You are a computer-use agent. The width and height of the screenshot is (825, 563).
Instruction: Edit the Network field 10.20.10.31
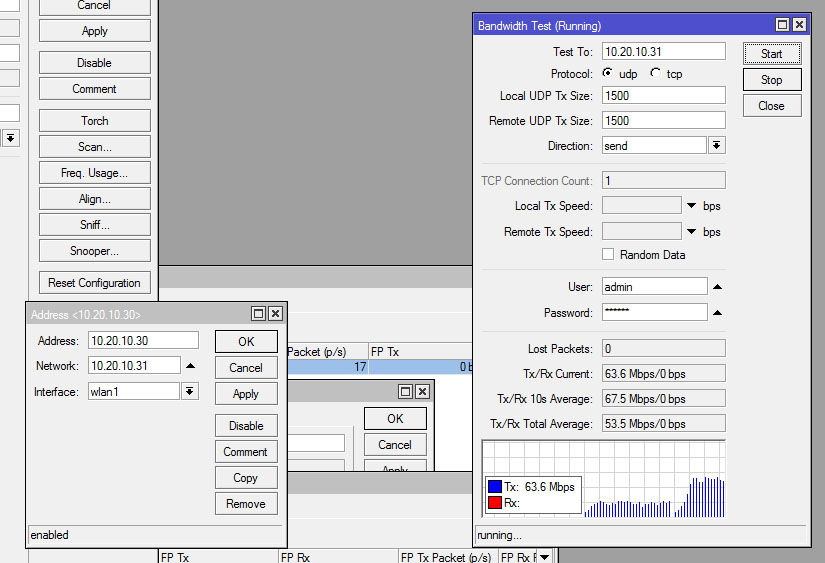[x=134, y=365]
